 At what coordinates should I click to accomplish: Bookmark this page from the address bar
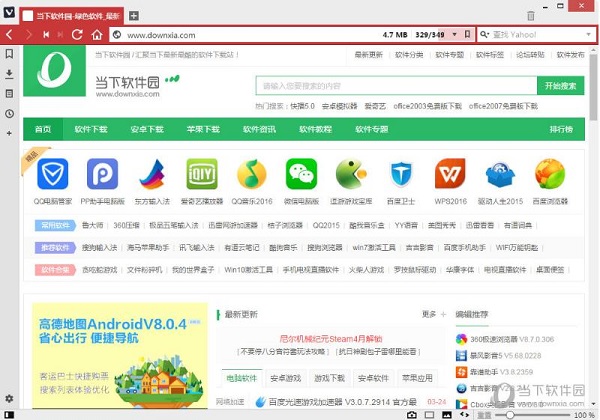click(467, 34)
